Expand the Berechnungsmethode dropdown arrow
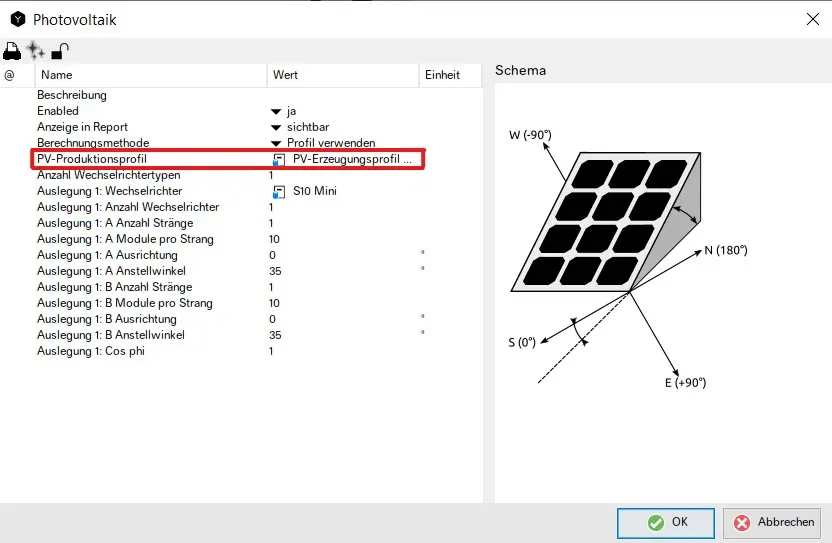 coord(276,143)
